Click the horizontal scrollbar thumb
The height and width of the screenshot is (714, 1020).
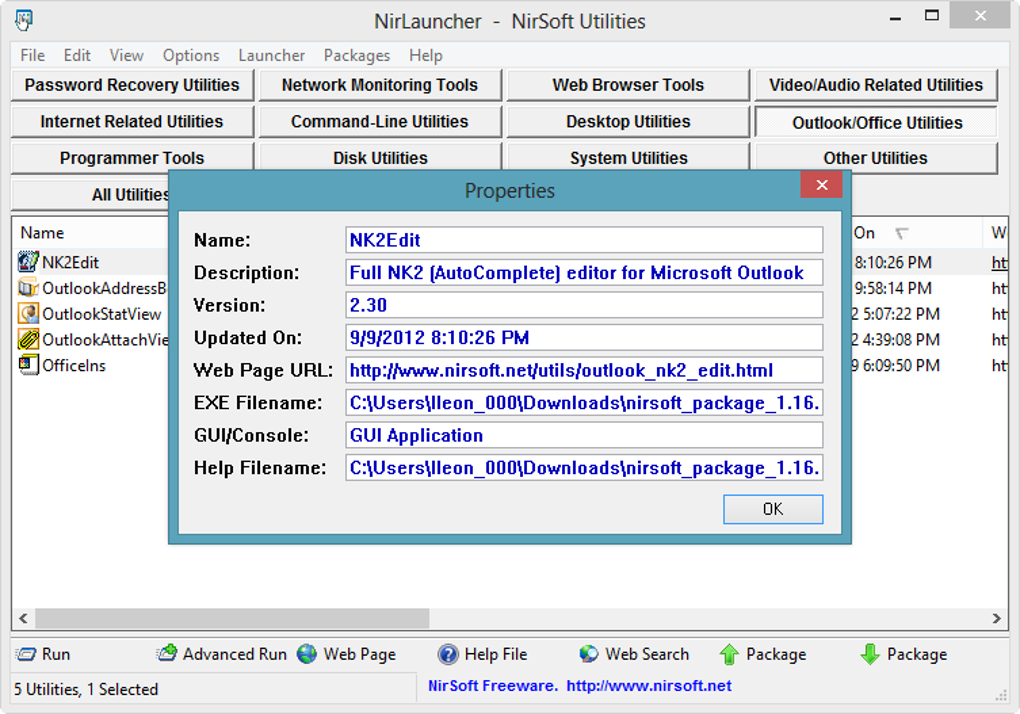pyautogui.click(x=232, y=618)
